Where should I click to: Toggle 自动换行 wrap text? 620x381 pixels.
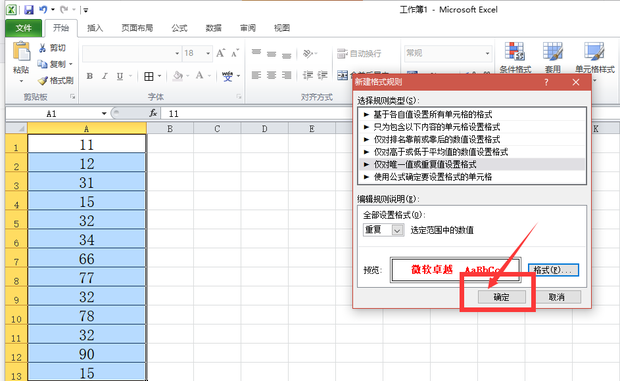click(x=359, y=53)
